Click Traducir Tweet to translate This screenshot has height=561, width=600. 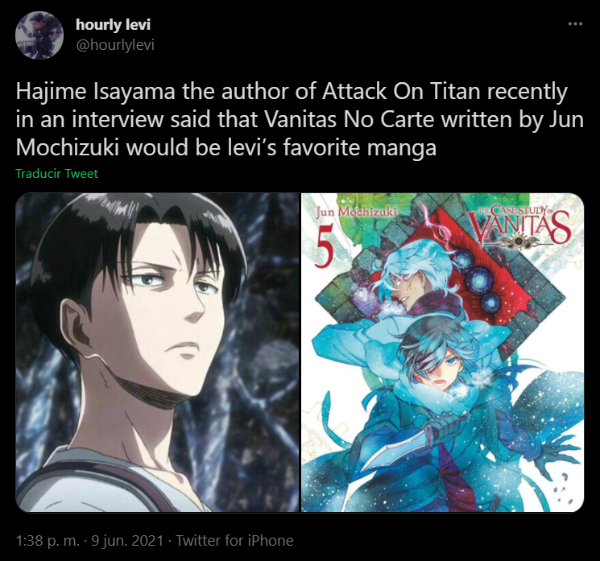[57, 174]
